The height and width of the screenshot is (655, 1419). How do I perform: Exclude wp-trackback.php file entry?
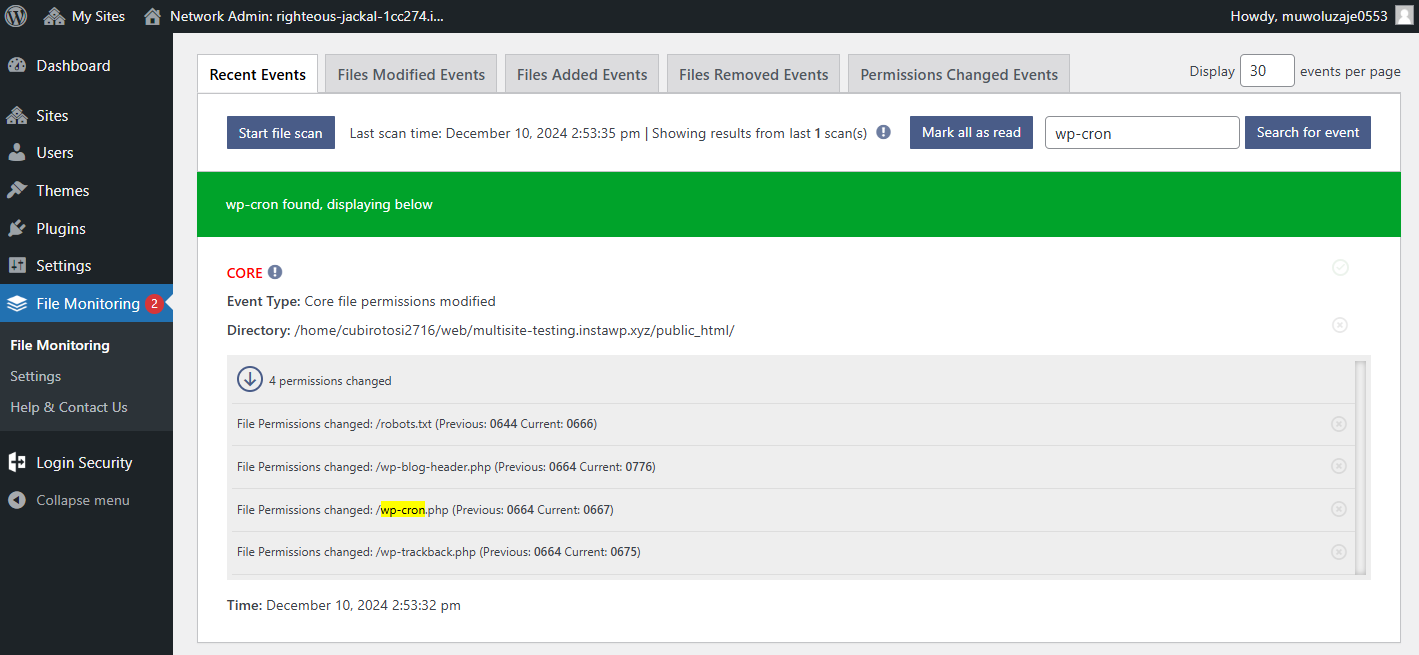1339,552
